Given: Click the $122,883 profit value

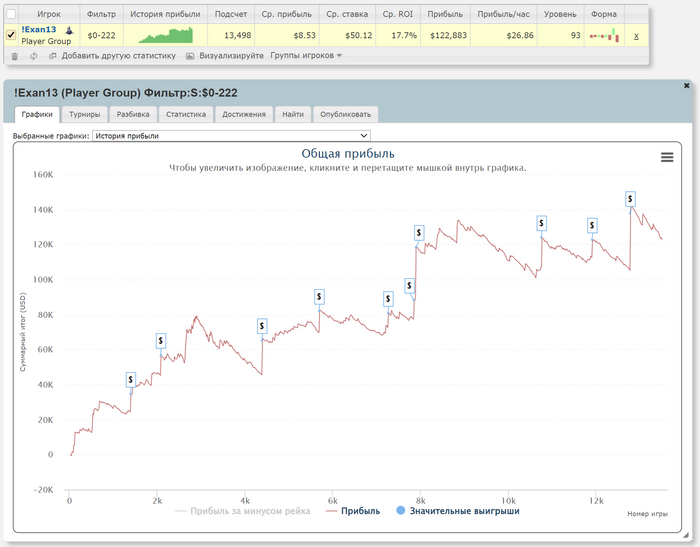Looking at the screenshot, I should click(x=448, y=36).
